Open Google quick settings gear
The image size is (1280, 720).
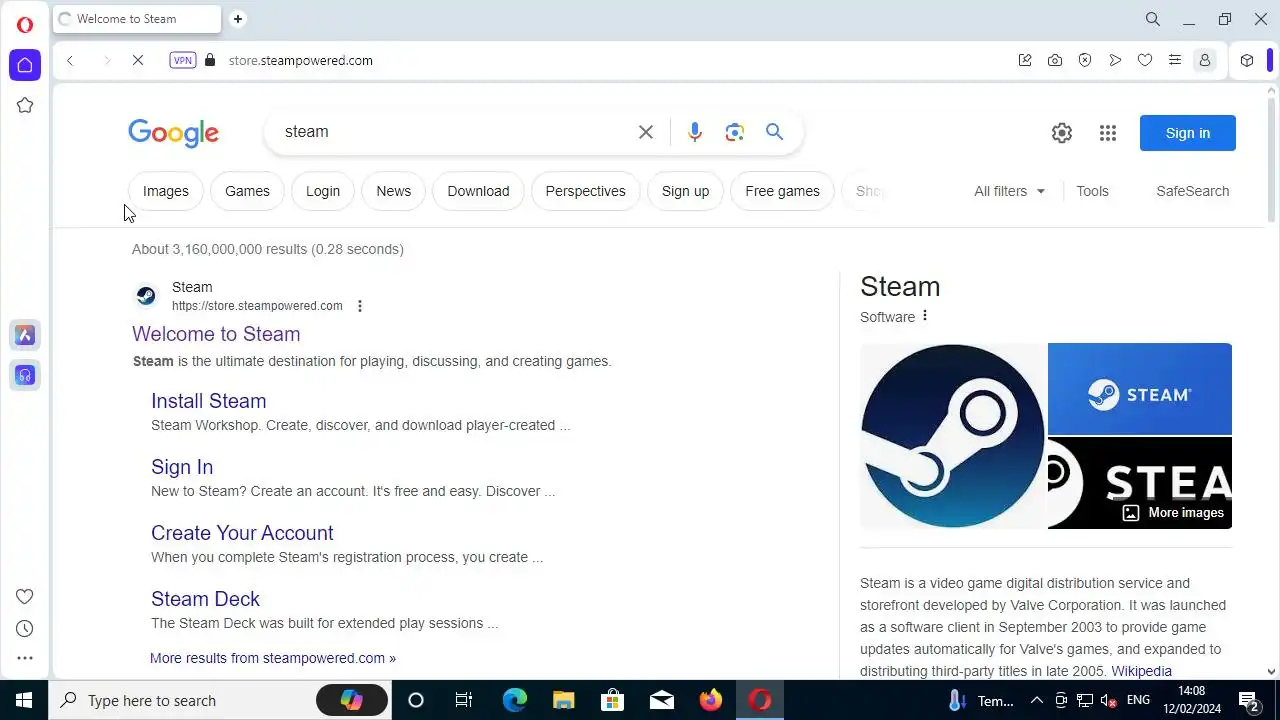coord(1062,133)
